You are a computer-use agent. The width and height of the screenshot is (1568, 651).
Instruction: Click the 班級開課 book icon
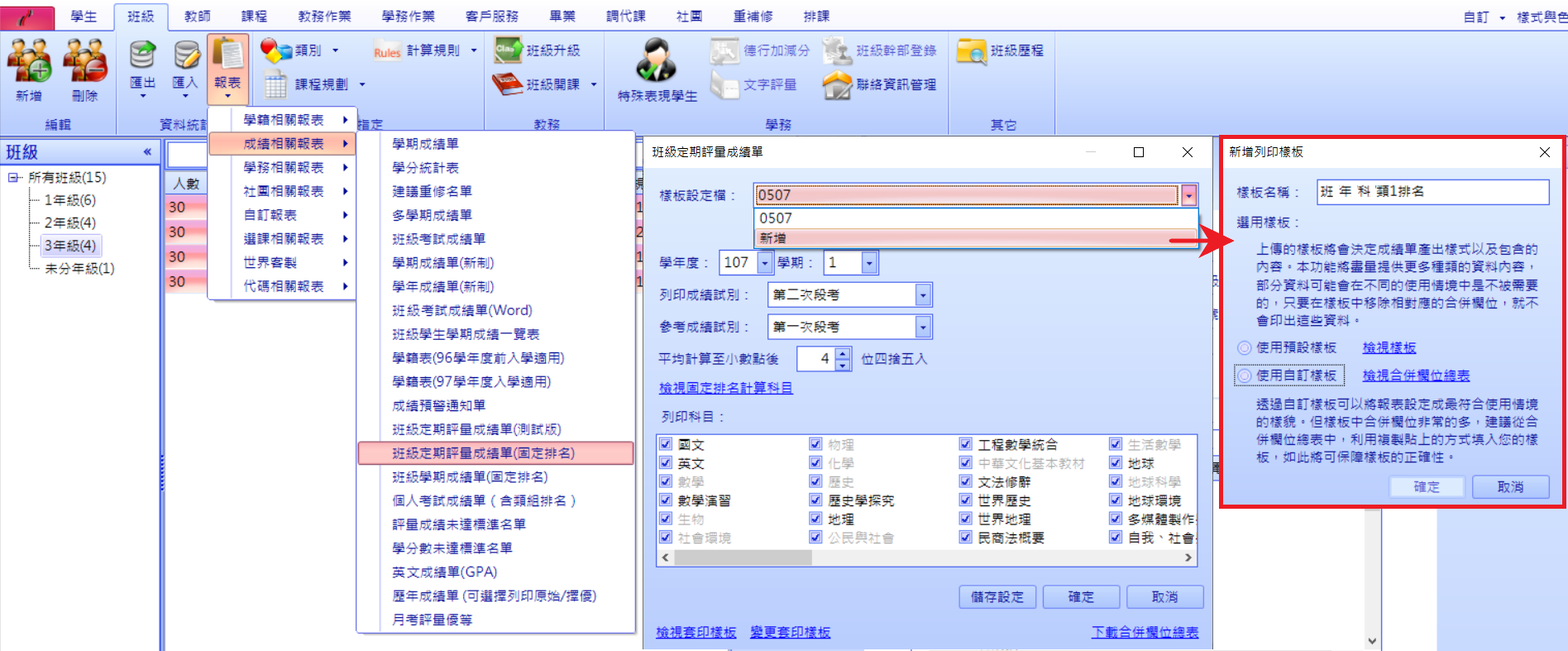pos(508,84)
